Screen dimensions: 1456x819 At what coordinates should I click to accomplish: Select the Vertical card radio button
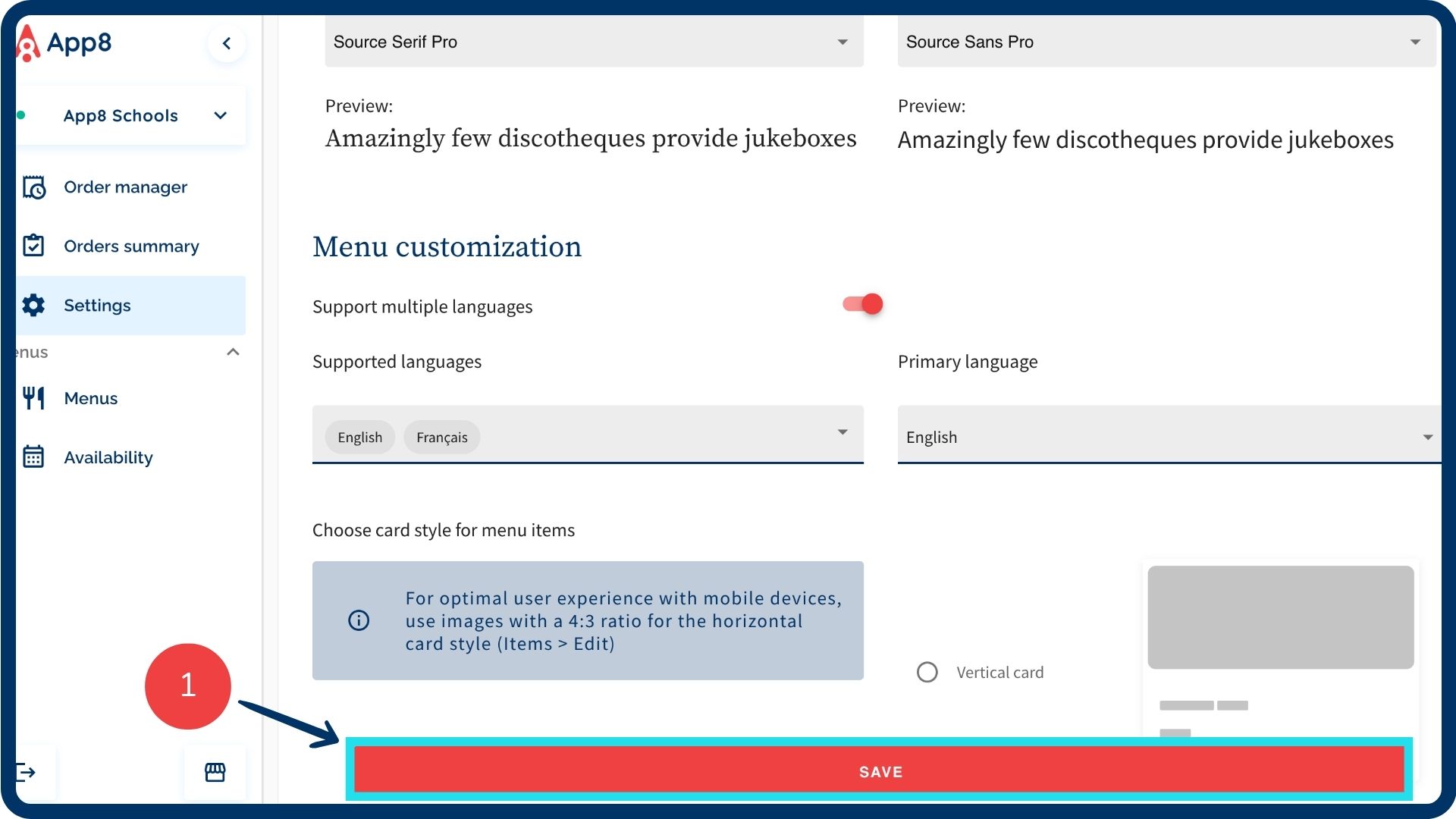click(927, 673)
